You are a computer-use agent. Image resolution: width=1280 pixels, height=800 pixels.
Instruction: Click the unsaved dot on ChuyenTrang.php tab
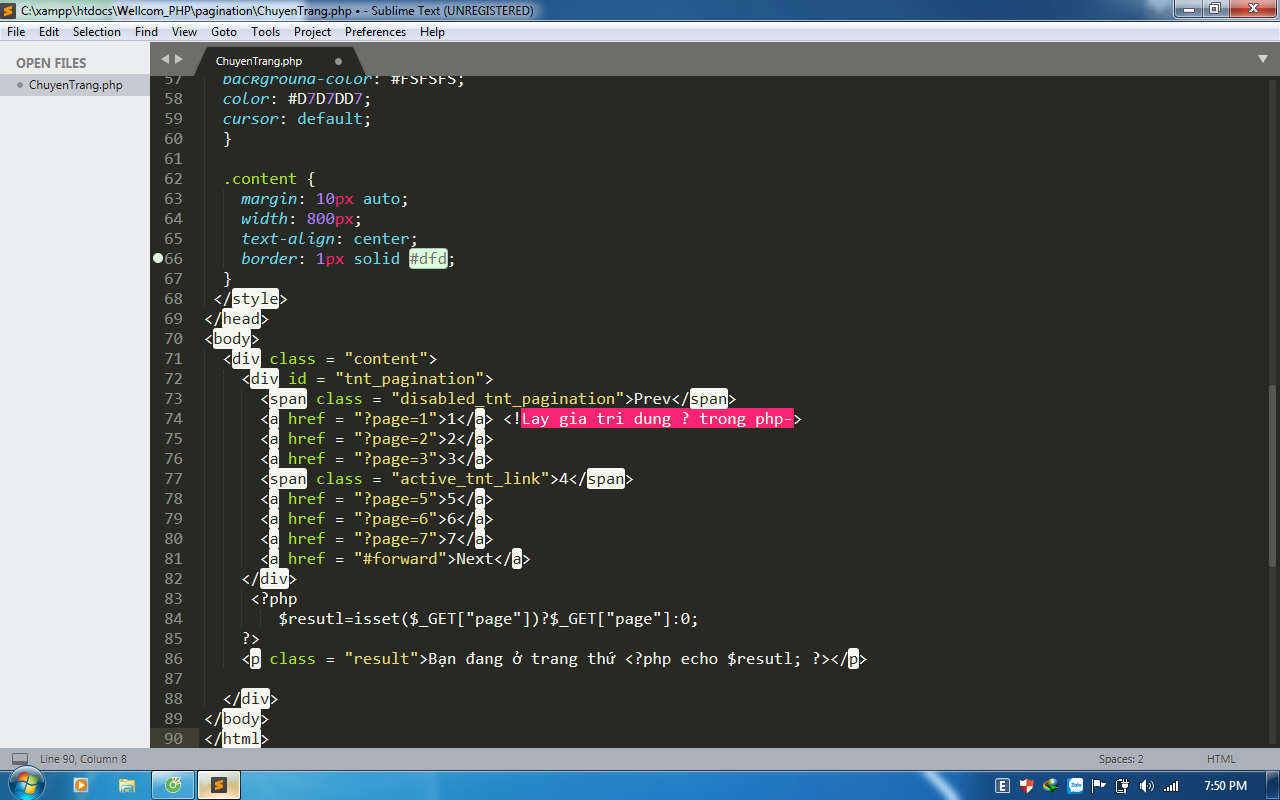pos(338,61)
